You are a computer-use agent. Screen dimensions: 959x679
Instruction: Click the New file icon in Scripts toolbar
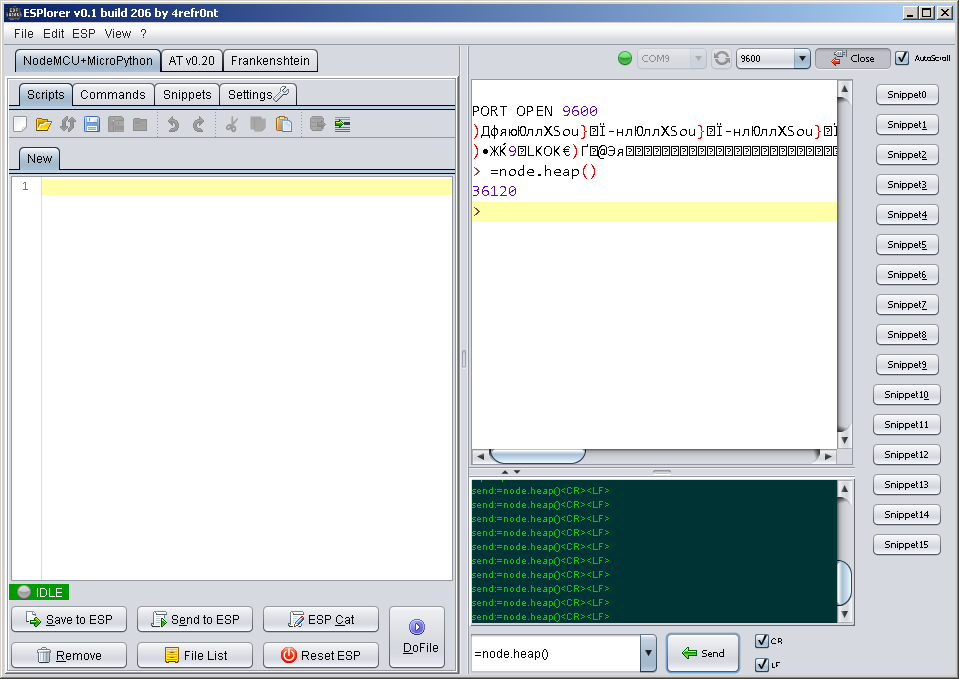[20, 125]
